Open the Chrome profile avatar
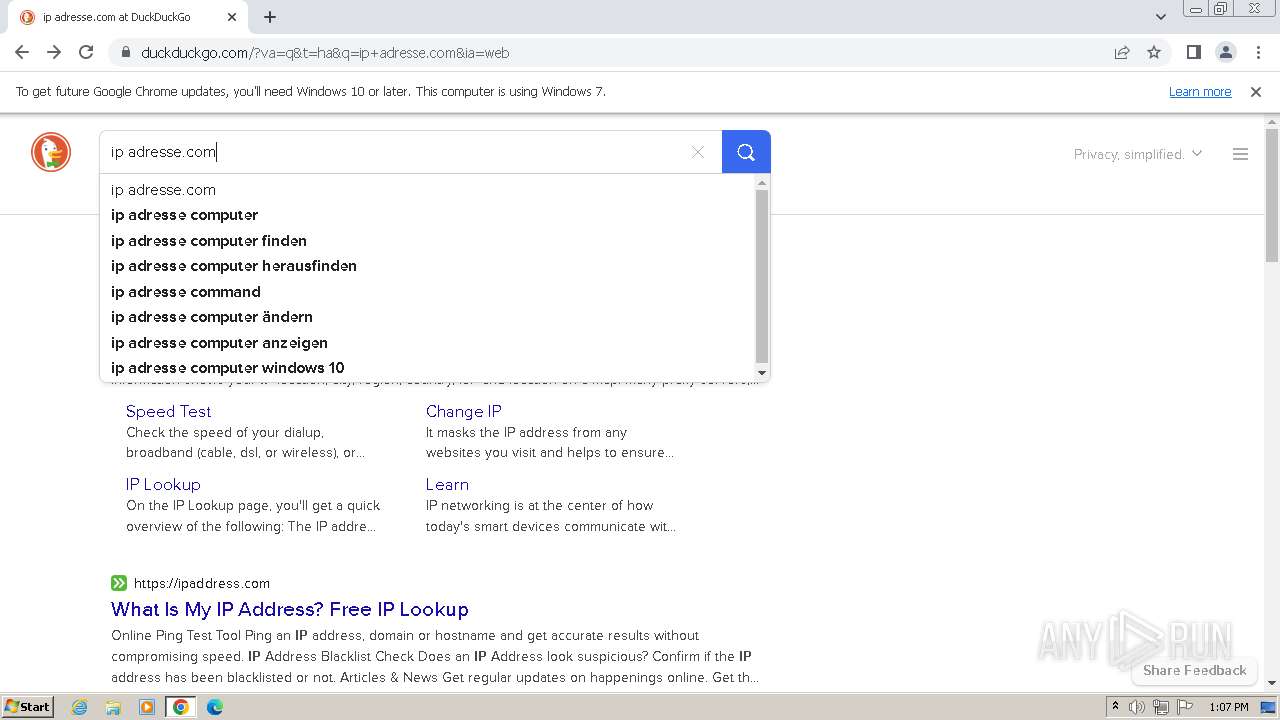Viewport: 1280px width, 720px height. (x=1226, y=53)
